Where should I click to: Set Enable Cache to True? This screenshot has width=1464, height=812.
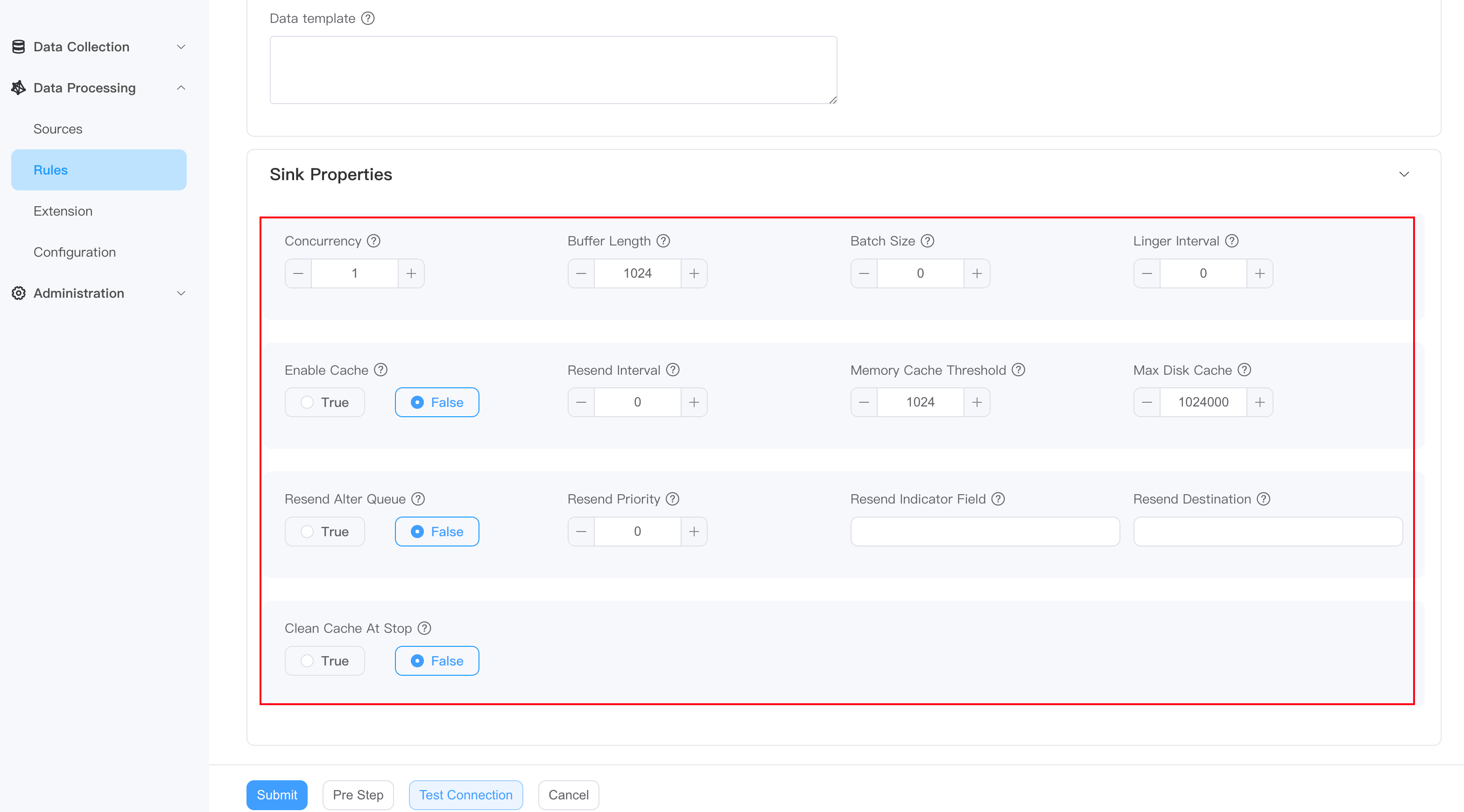coord(324,402)
